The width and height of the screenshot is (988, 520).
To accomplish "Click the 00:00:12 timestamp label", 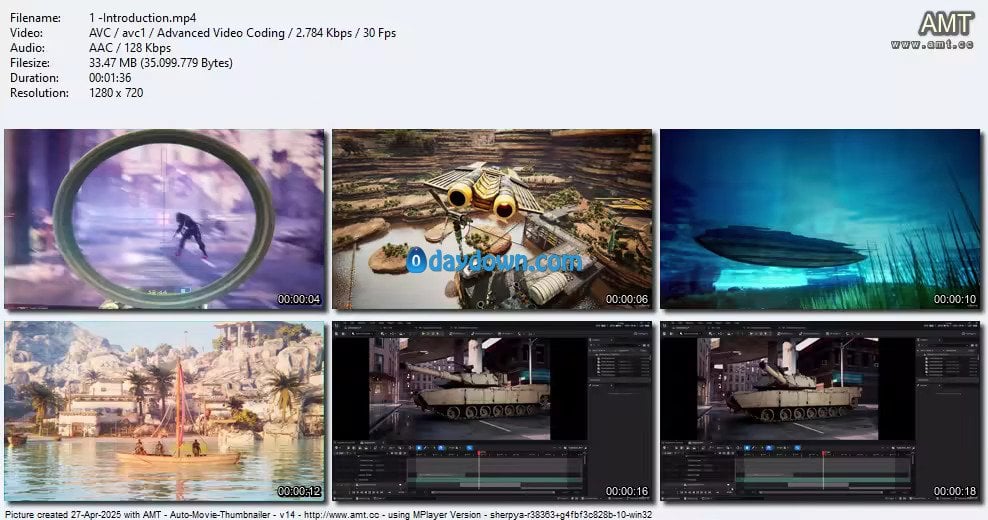I will (x=299, y=491).
